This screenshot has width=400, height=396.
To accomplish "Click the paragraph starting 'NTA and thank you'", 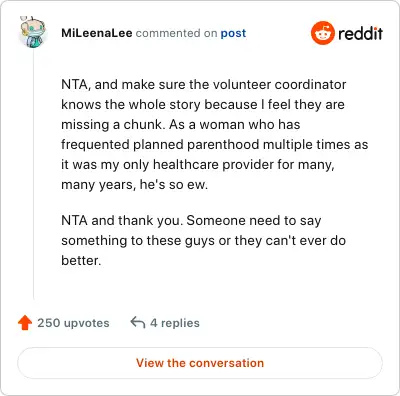I will pos(203,240).
